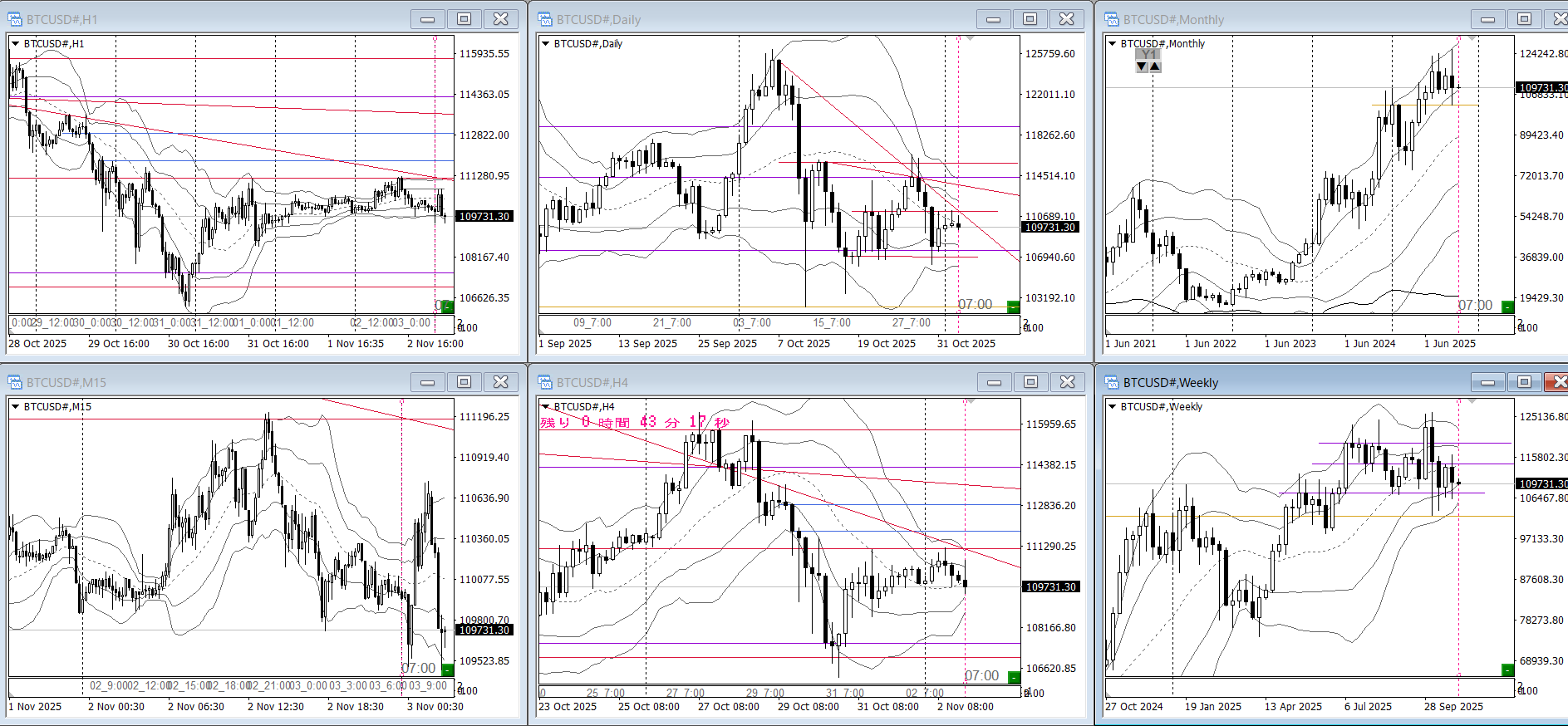The width and height of the screenshot is (1568, 726).
Task: Click the green square on Weekly chart
Action: pyautogui.click(x=1507, y=670)
